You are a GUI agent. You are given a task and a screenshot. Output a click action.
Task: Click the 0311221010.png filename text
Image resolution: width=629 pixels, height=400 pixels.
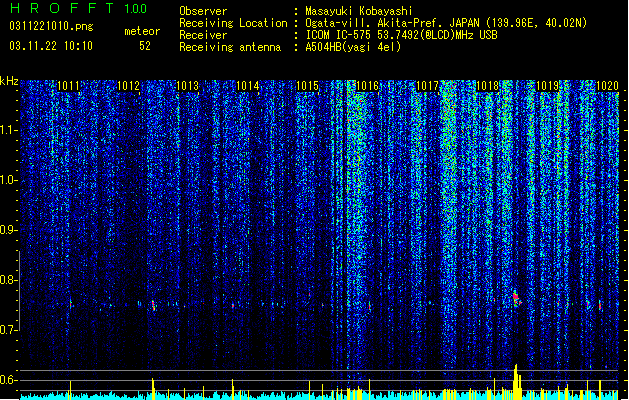(51, 27)
